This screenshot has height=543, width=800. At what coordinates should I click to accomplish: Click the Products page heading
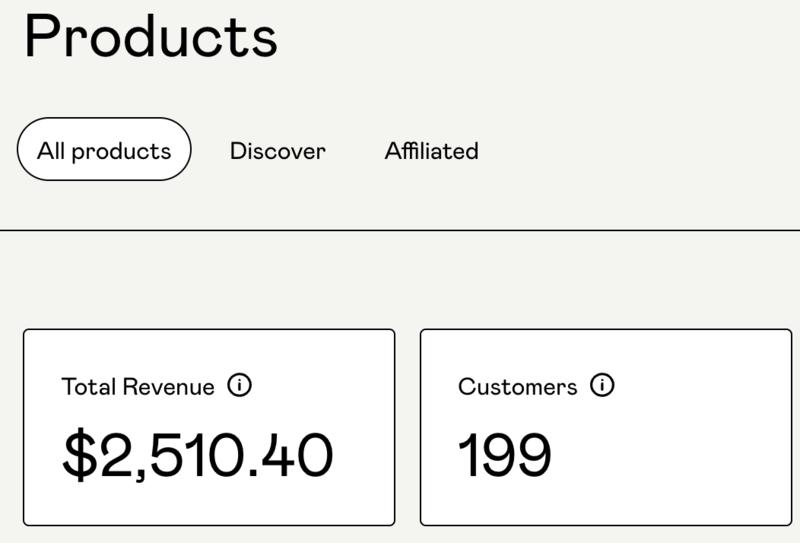pyautogui.click(x=150, y=36)
